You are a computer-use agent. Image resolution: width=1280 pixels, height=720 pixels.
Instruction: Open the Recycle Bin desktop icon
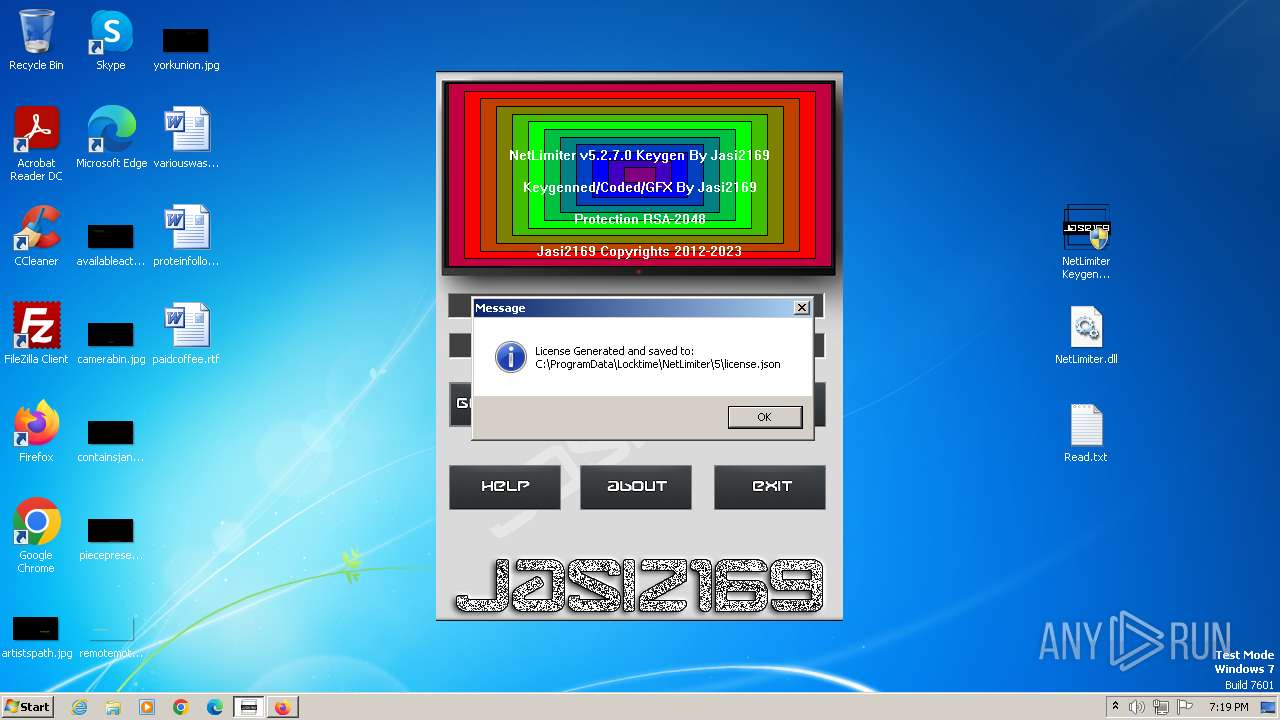point(36,40)
